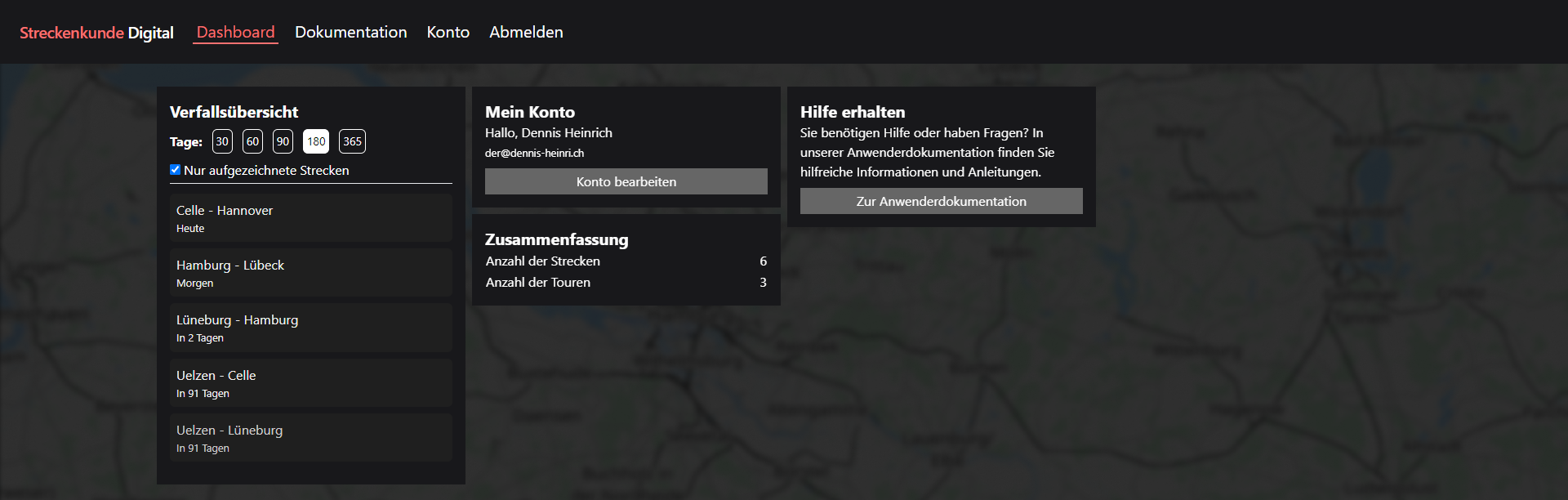Open the Konto menu item
Viewport: 1568px width, 500px height.
[448, 32]
